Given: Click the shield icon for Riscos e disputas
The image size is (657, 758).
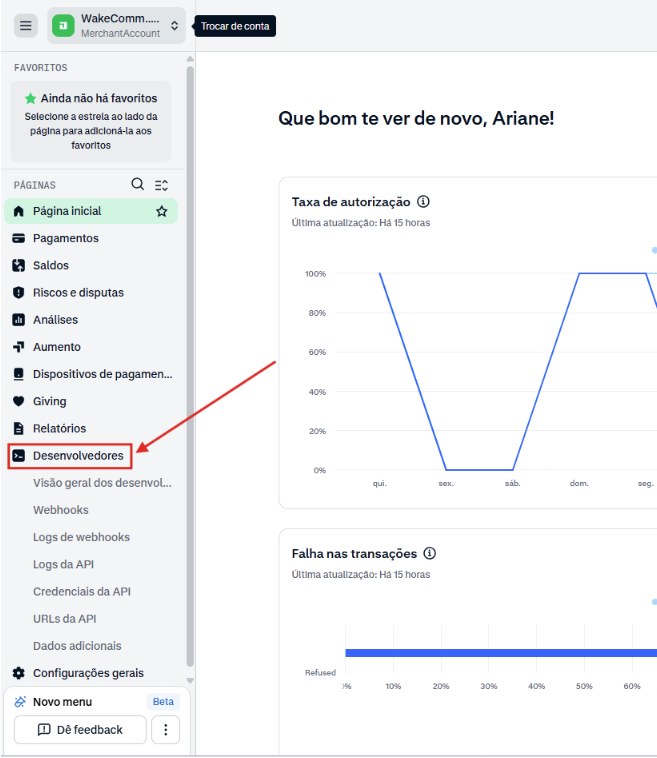Looking at the screenshot, I should click(x=18, y=292).
